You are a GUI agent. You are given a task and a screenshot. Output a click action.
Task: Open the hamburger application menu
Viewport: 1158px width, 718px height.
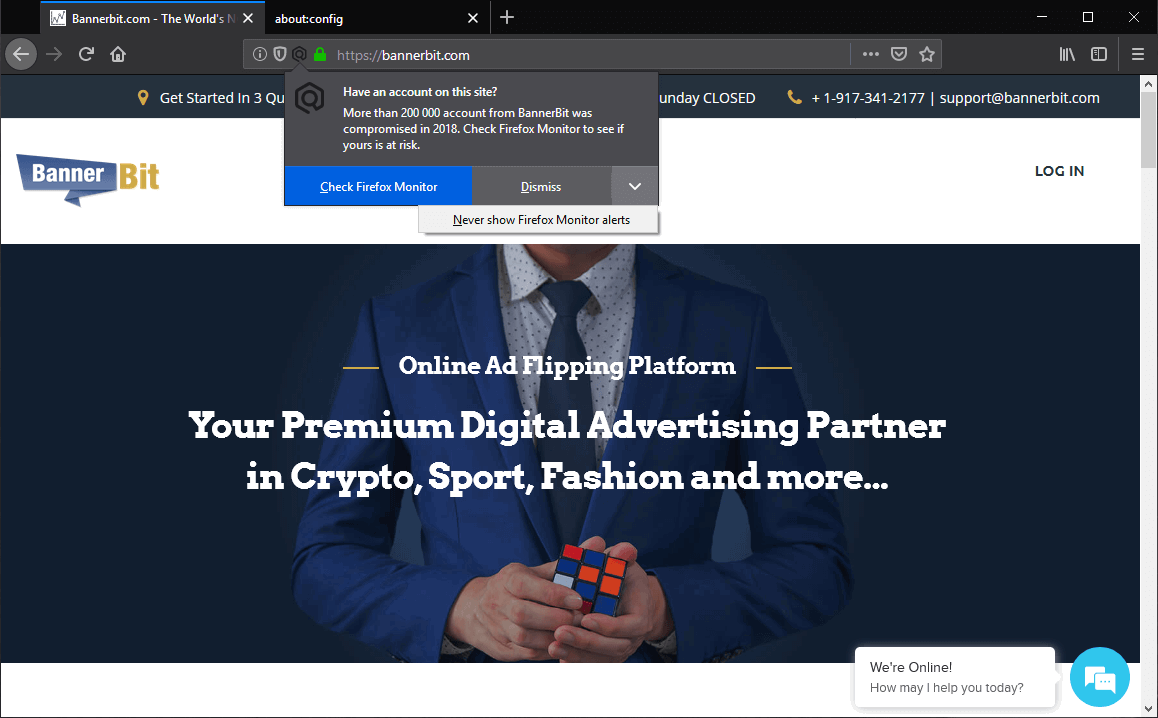[x=1137, y=54]
